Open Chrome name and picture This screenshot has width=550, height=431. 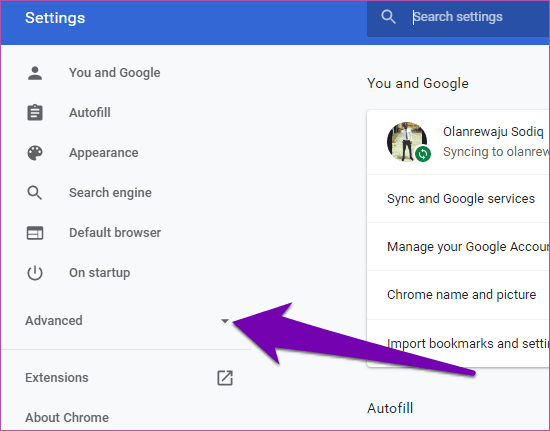point(458,295)
